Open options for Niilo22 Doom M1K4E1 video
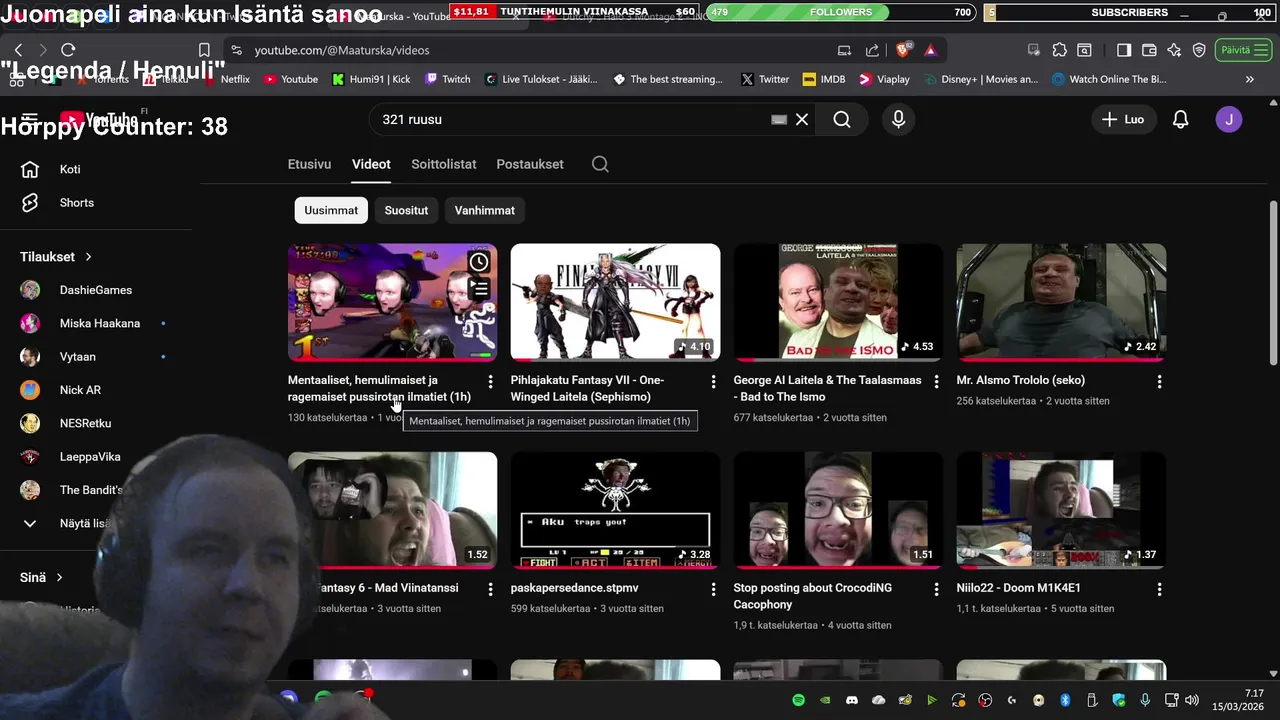Screen dimensions: 1280x720 coord(1159,589)
